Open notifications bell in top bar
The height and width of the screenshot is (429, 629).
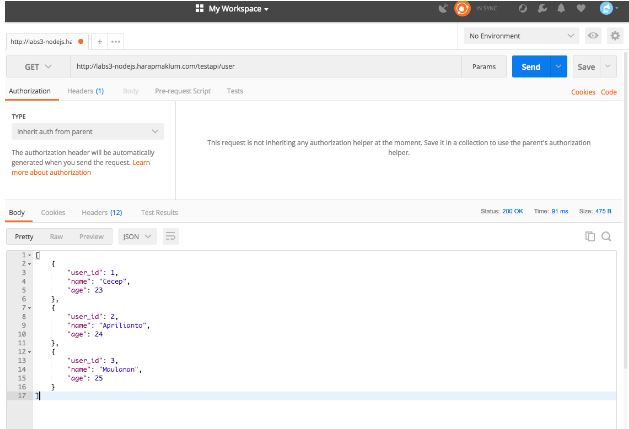pyautogui.click(x=560, y=9)
